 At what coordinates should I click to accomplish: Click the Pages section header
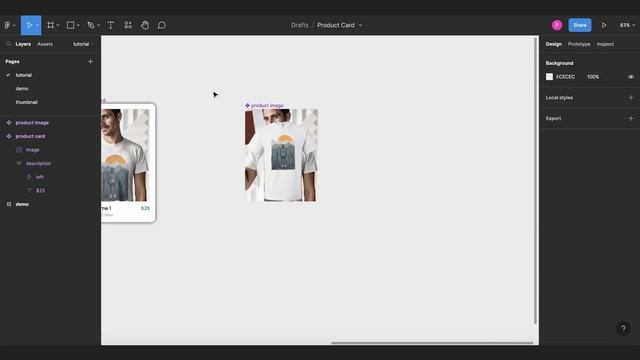tap(12, 62)
